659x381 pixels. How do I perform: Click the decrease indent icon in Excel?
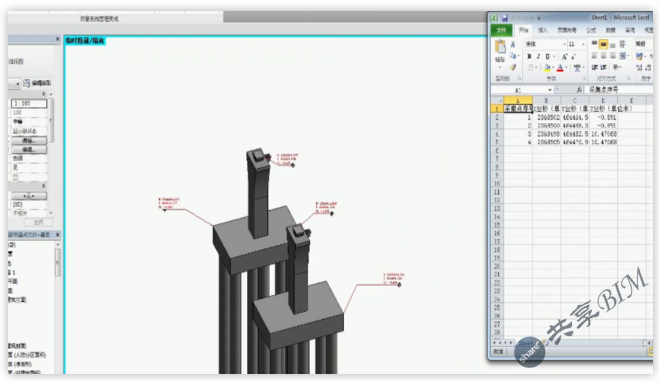coord(595,67)
